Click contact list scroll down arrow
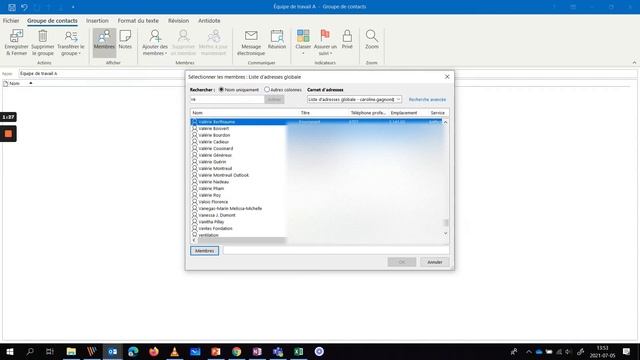 pyautogui.click(x=446, y=233)
